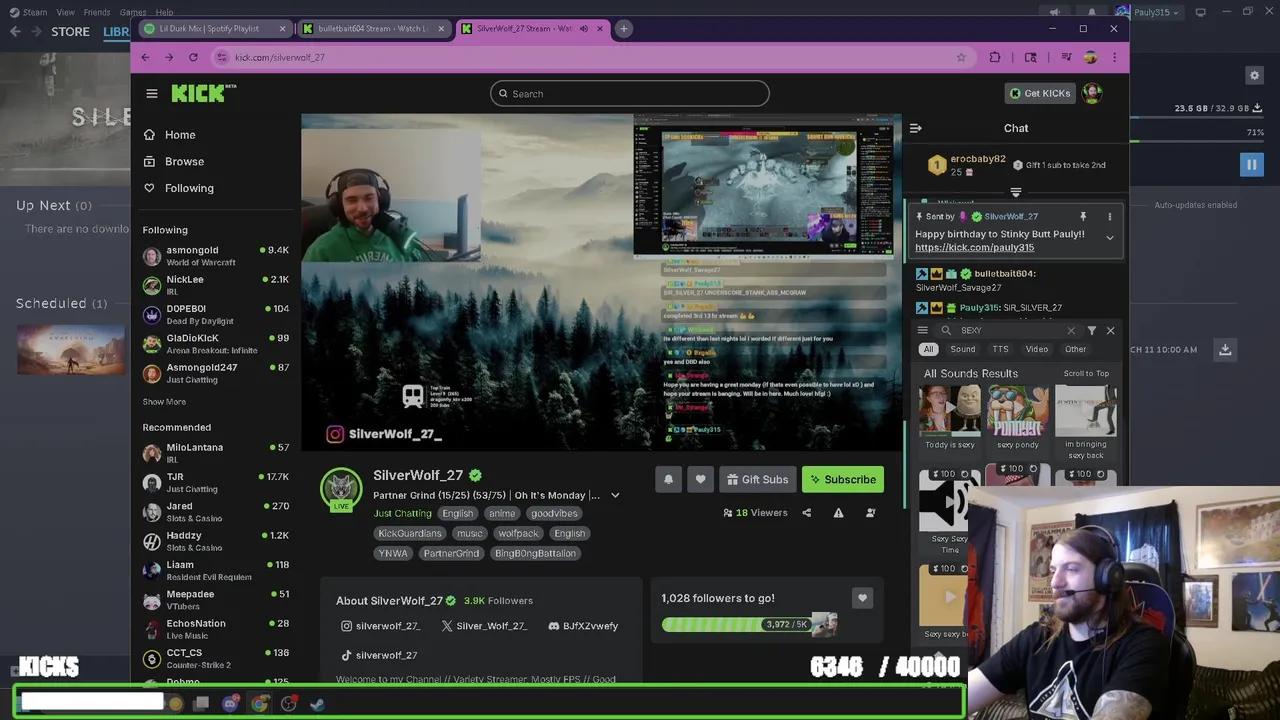Image resolution: width=1280 pixels, height=720 pixels.
Task: Go back in the browser
Action: [x=145, y=57]
